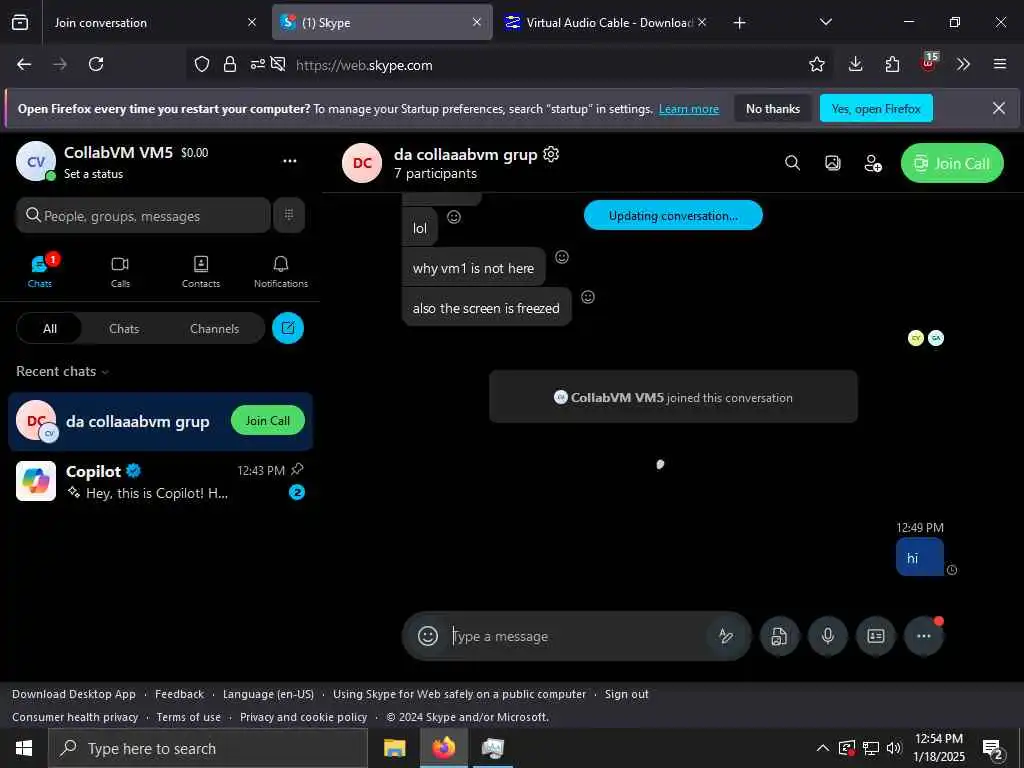Open the Chats section in Skype sidebar
Viewport: 1024px width, 768px height.
(40, 271)
